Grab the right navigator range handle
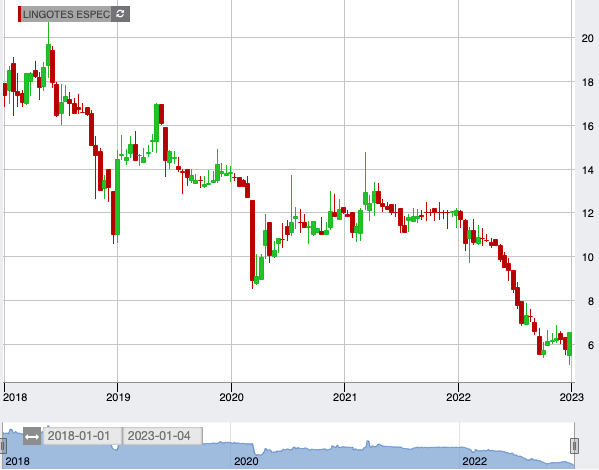This screenshot has height=470, width=599. pyautogui.click(x=574, y=446)
